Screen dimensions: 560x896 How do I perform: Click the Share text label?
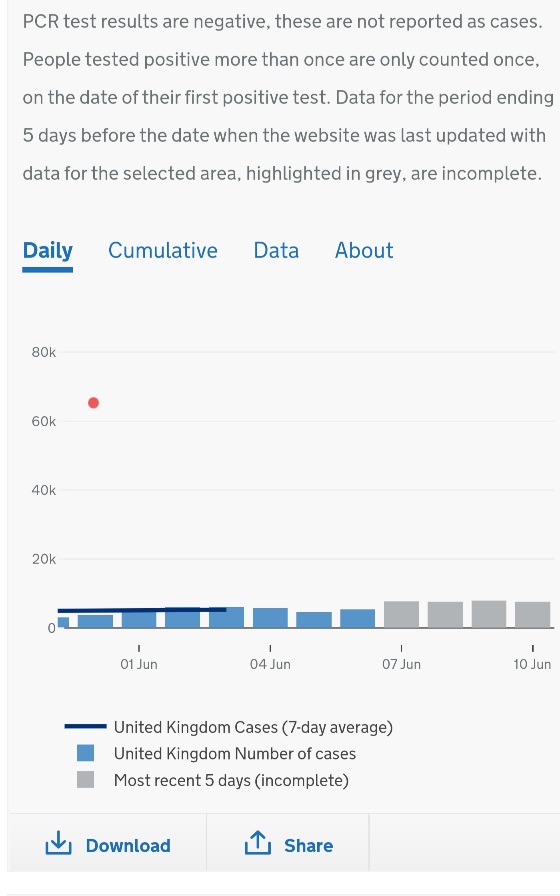[309, 846]
